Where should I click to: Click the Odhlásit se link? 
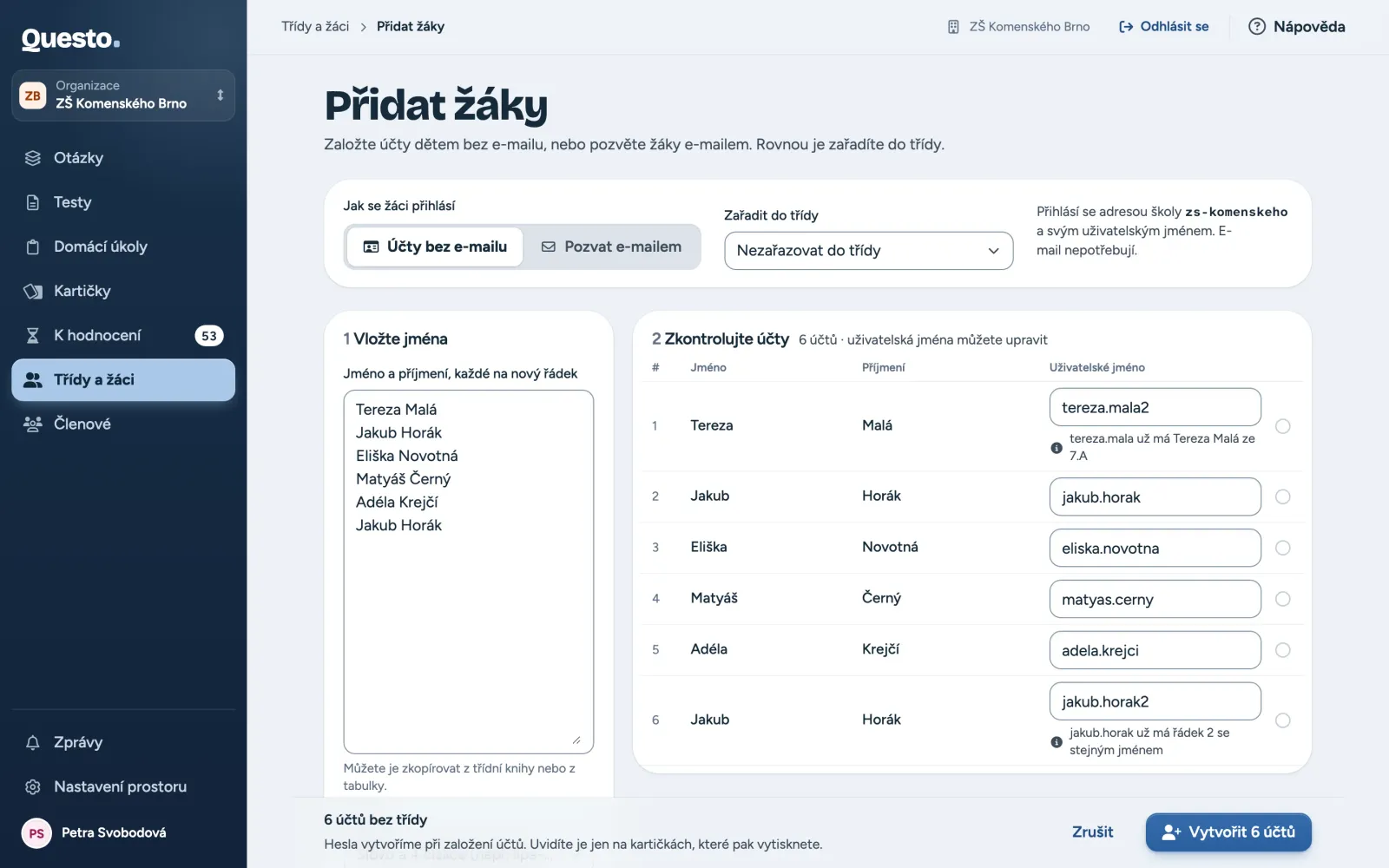click(x=1163, y=26)
